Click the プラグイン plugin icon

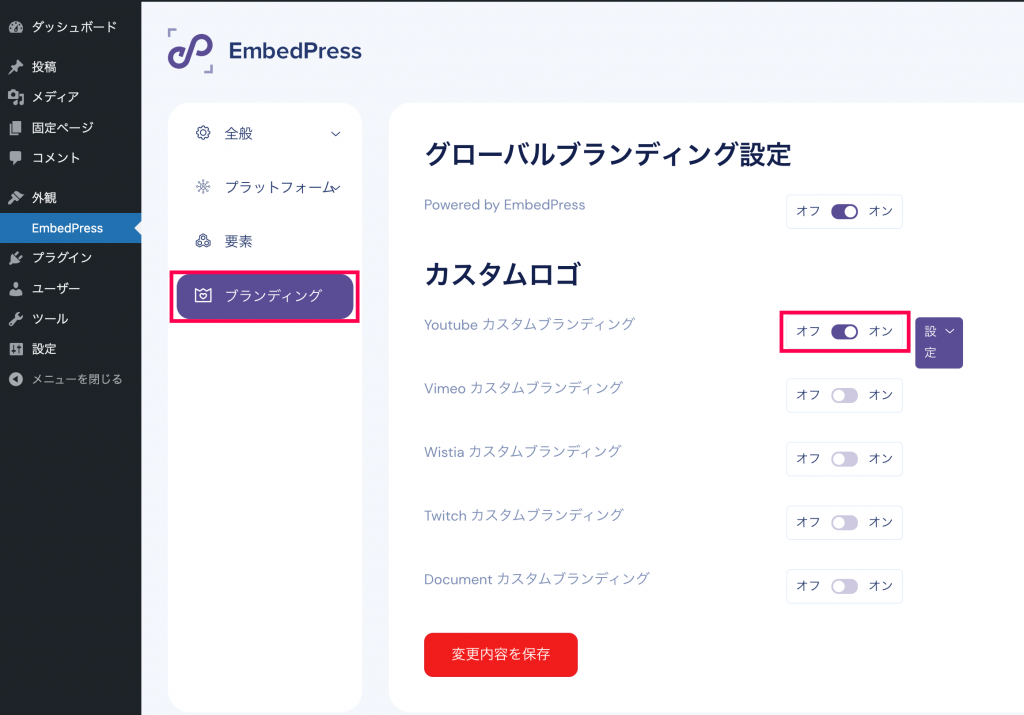[16, 258]
